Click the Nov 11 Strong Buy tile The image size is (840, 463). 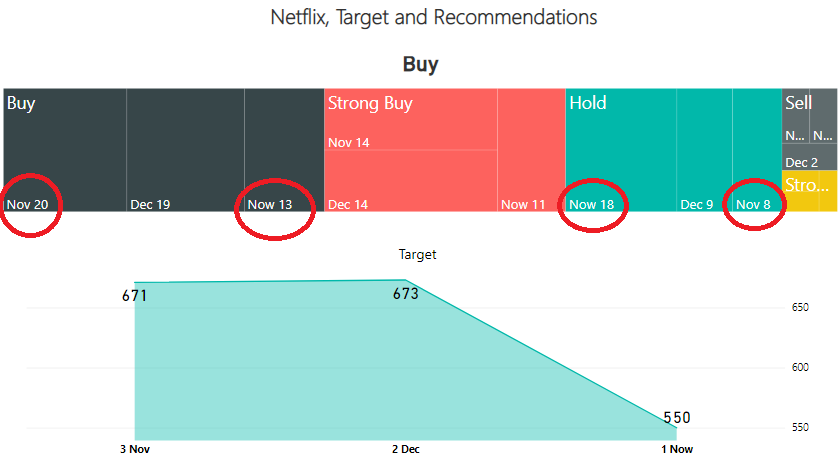tap(531, 150)
